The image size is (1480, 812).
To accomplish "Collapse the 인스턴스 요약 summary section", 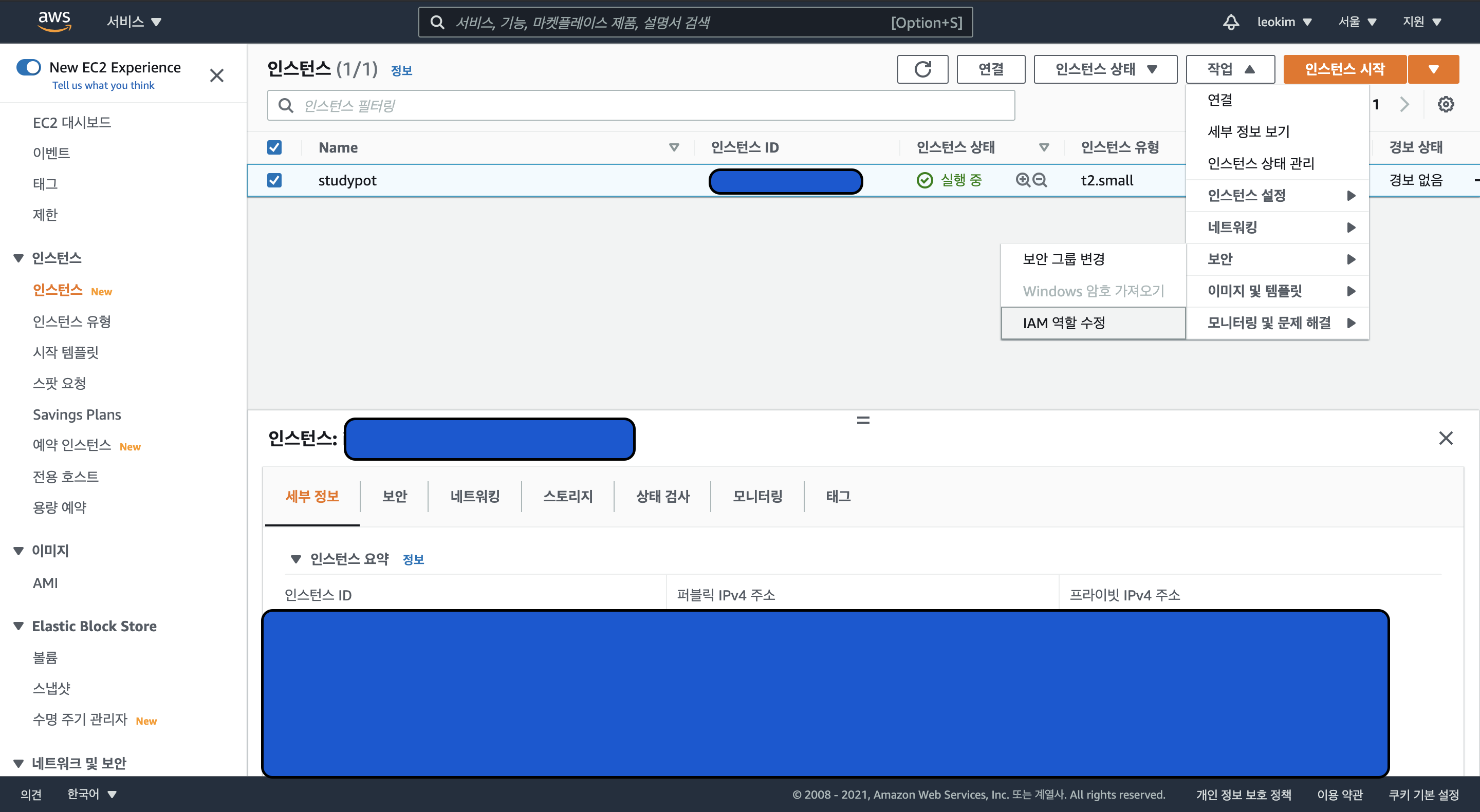I will pos(296,559).
